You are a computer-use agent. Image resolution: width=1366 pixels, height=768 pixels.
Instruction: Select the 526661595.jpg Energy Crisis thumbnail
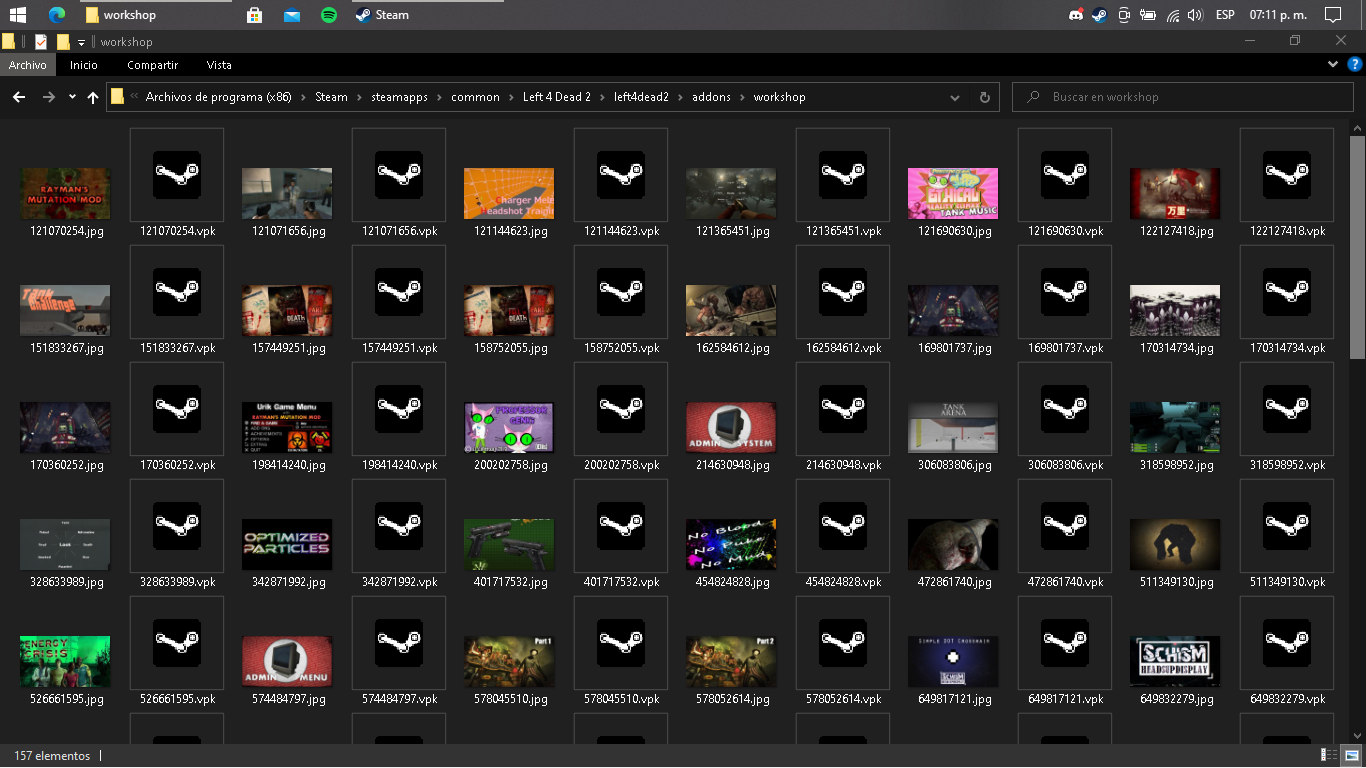66,662
